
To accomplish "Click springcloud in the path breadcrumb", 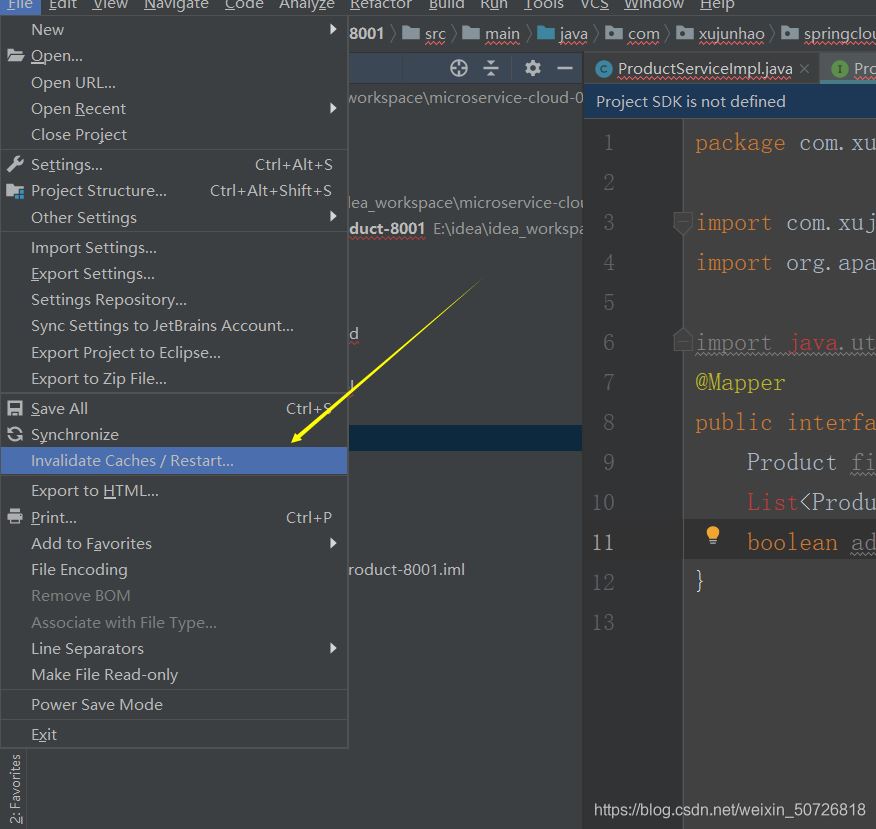I will 839,34.
